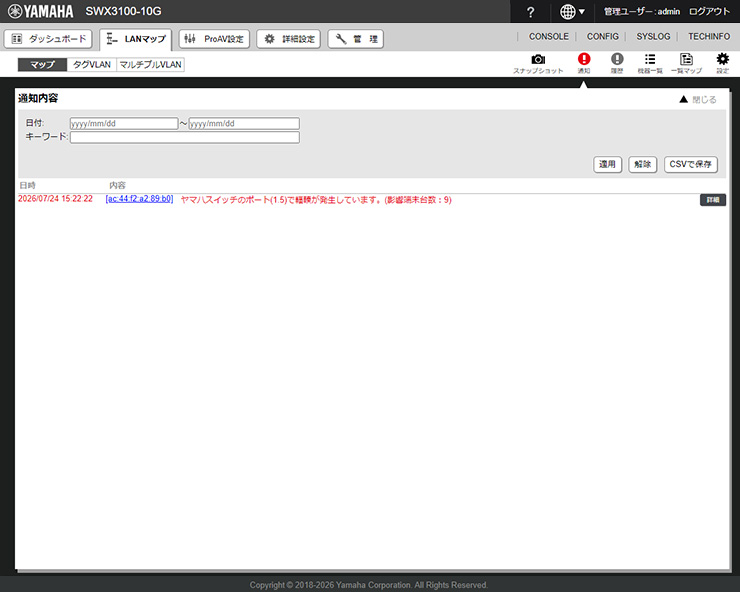Open the ProAV設定 tab
The width and height of the screenshot is (740, 592).
point(214,39)
